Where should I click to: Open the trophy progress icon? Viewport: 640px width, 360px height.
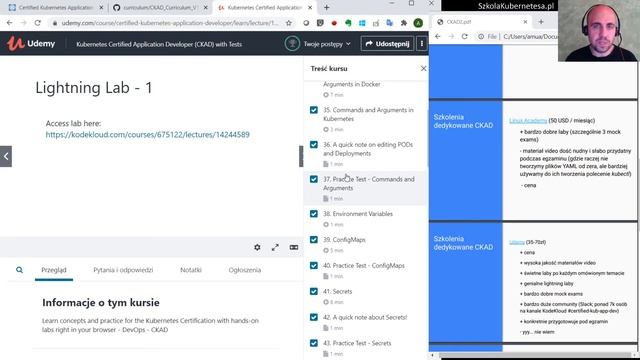(x=292, y=43)
